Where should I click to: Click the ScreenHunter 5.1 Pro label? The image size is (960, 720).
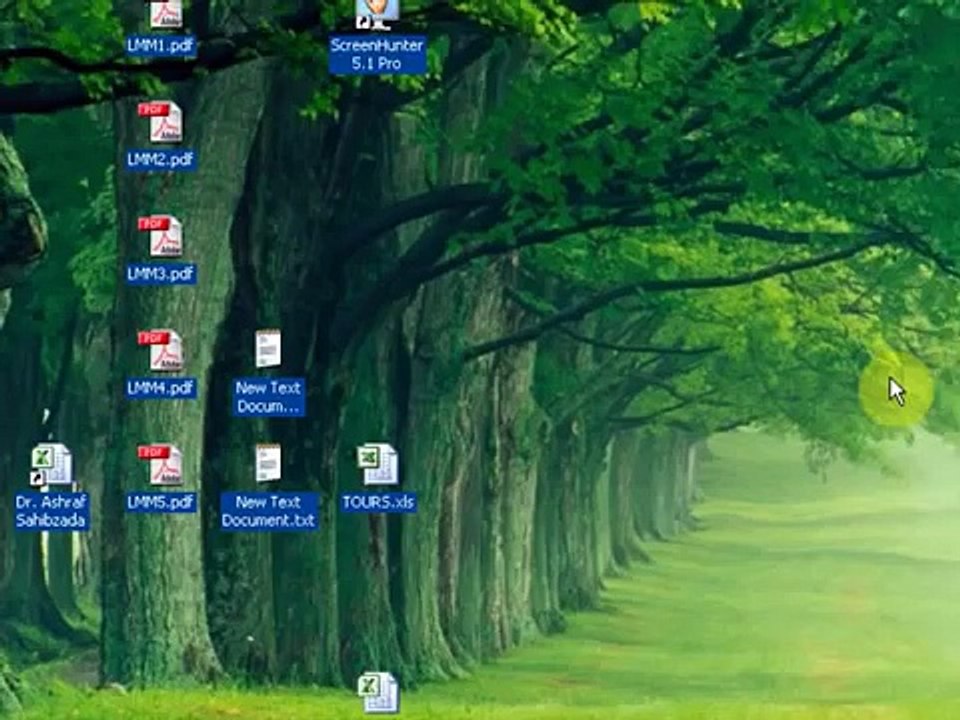coord(378,54)
